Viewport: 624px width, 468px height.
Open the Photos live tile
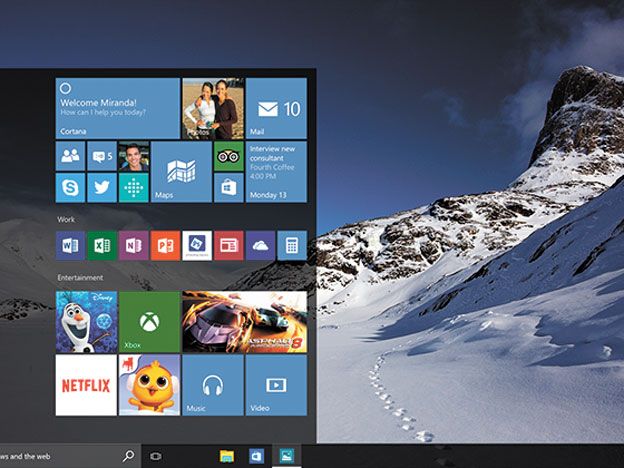(213, 108)
